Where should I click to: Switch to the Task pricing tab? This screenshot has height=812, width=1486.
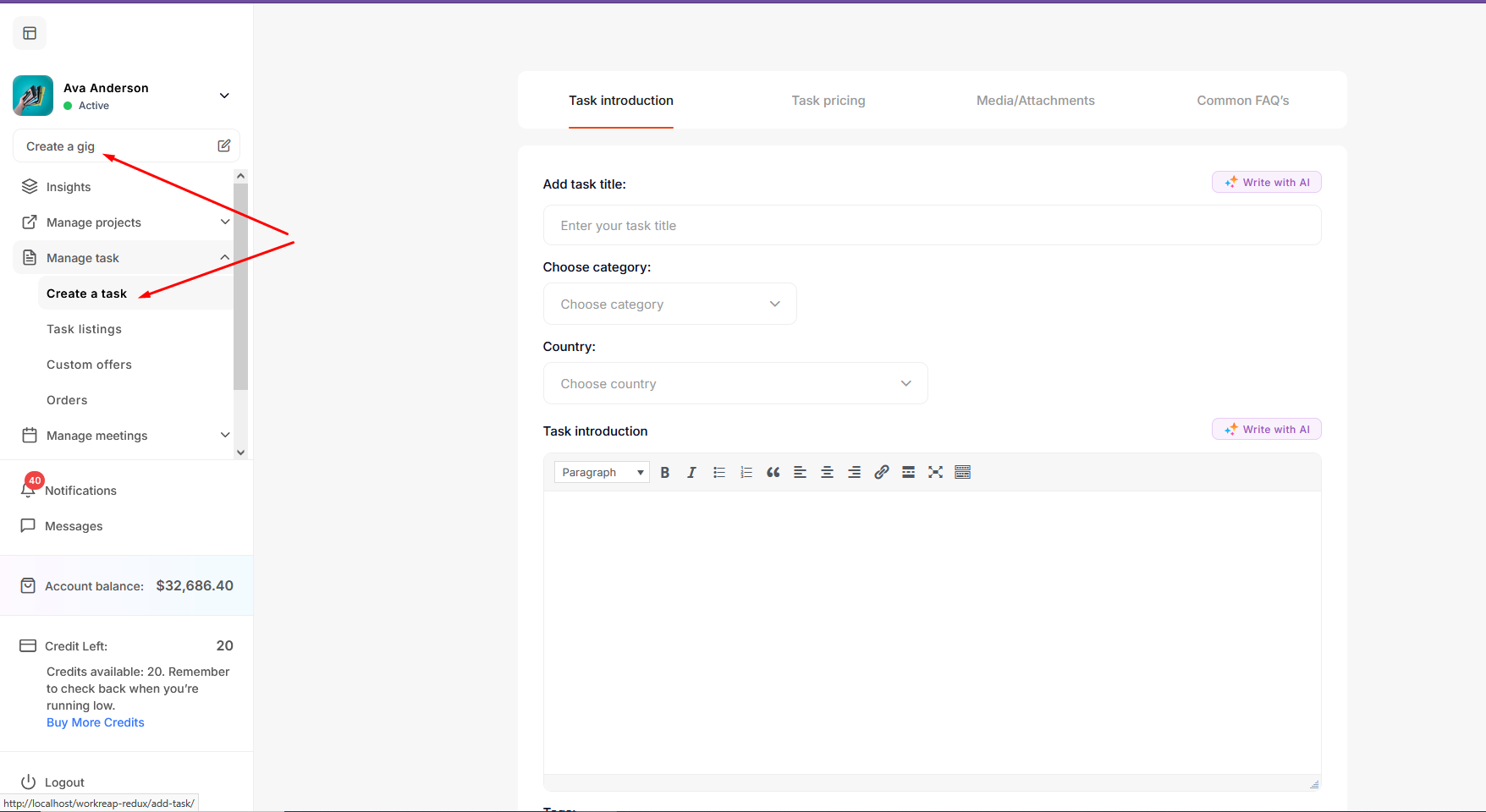[828, 101]
